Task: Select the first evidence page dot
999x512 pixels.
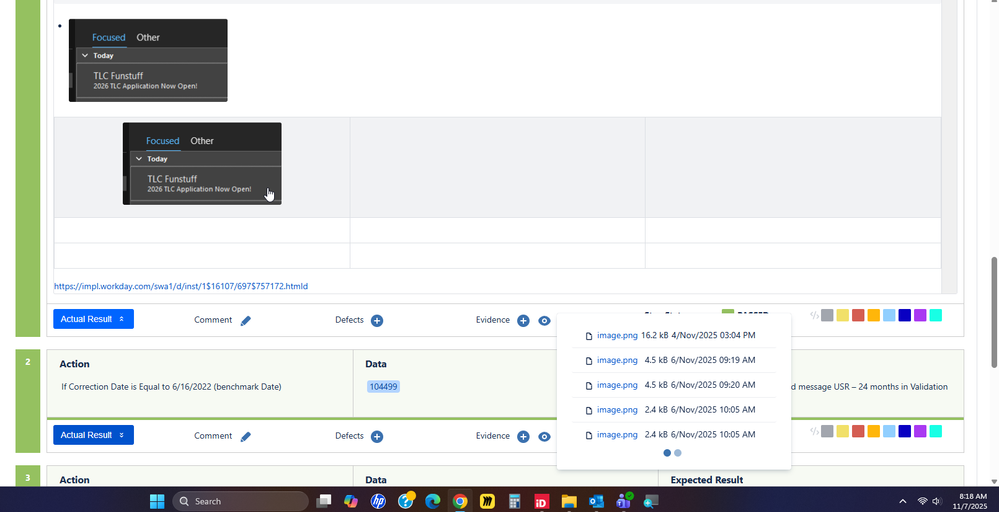Action: click(x=667, y=453)
